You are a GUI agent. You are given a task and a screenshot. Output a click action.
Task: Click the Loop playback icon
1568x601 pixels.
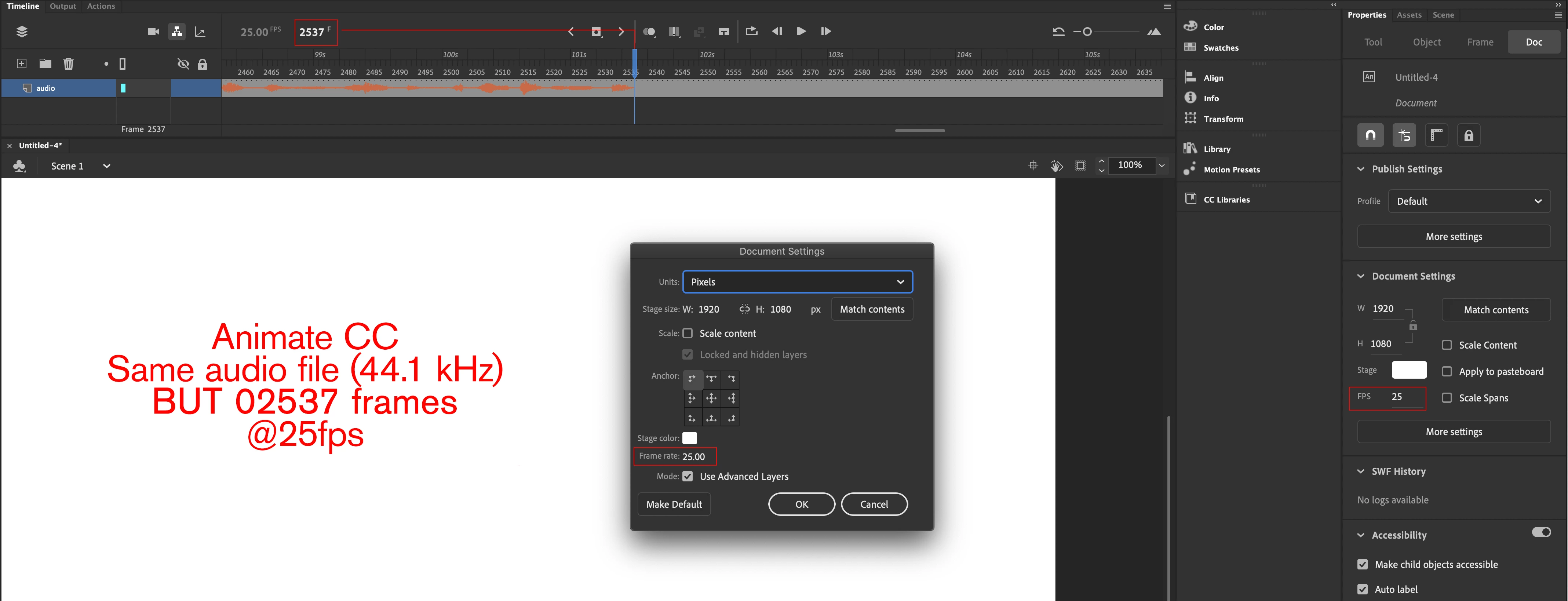coord(751,32)
